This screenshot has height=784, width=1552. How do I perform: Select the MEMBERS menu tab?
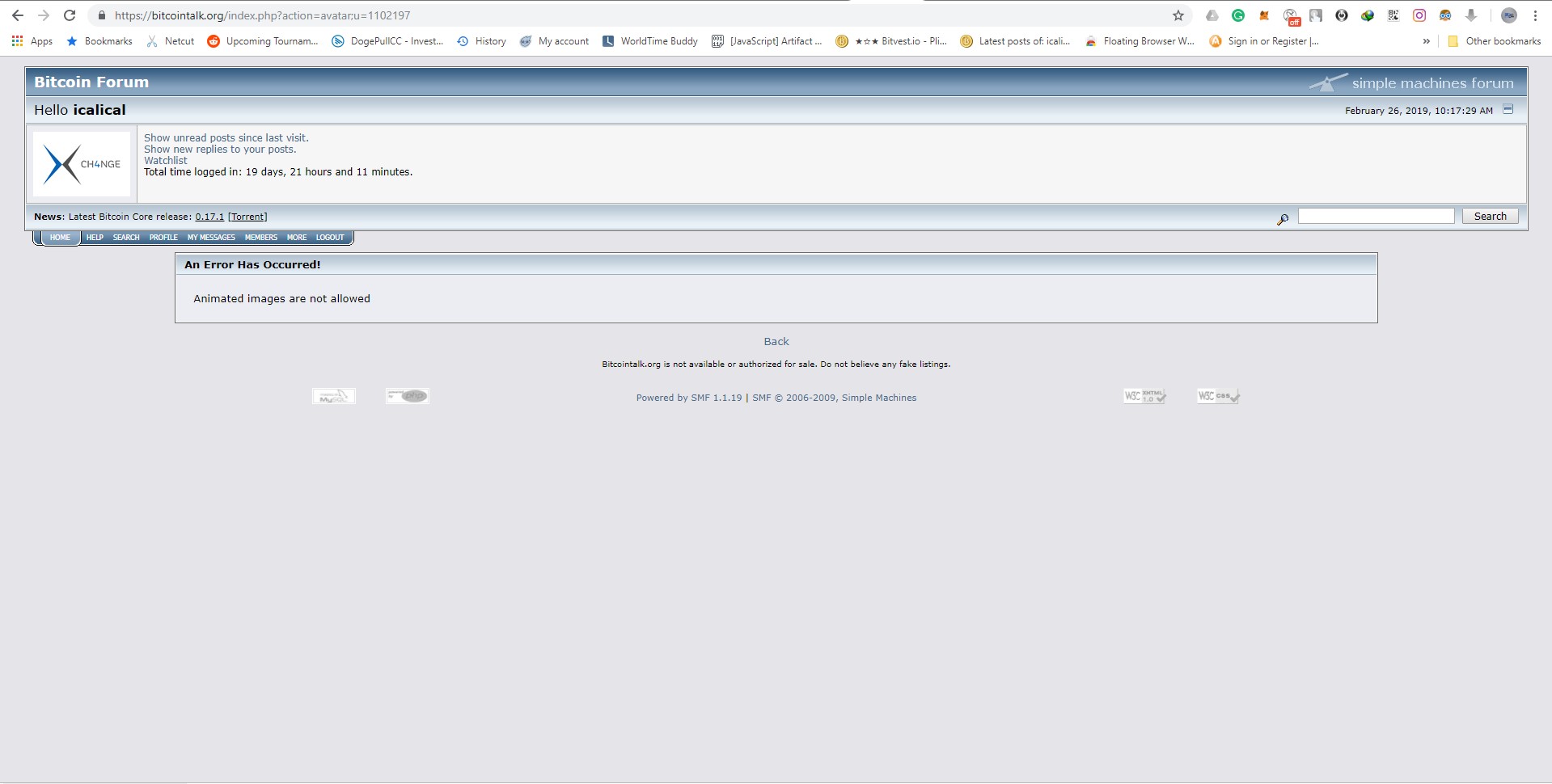coord(261,238)
